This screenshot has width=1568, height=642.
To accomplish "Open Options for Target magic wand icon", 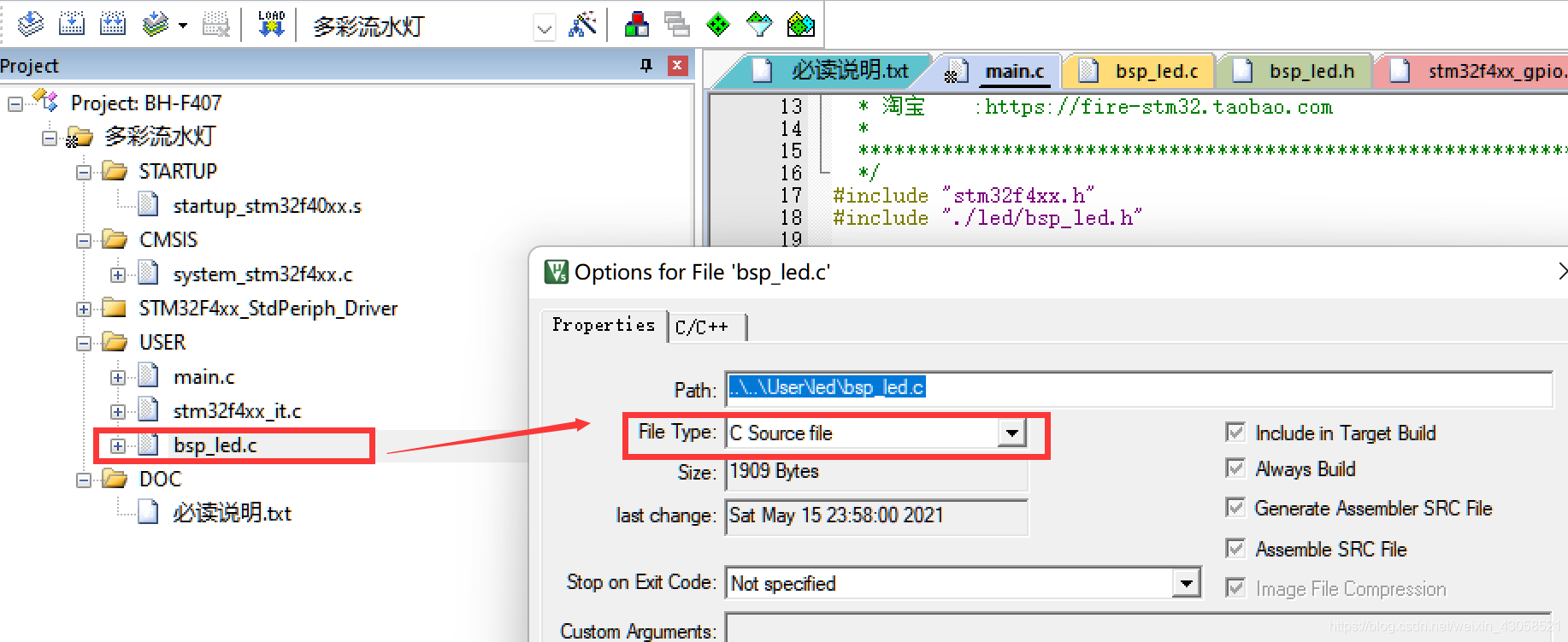I will coord(582,24).
